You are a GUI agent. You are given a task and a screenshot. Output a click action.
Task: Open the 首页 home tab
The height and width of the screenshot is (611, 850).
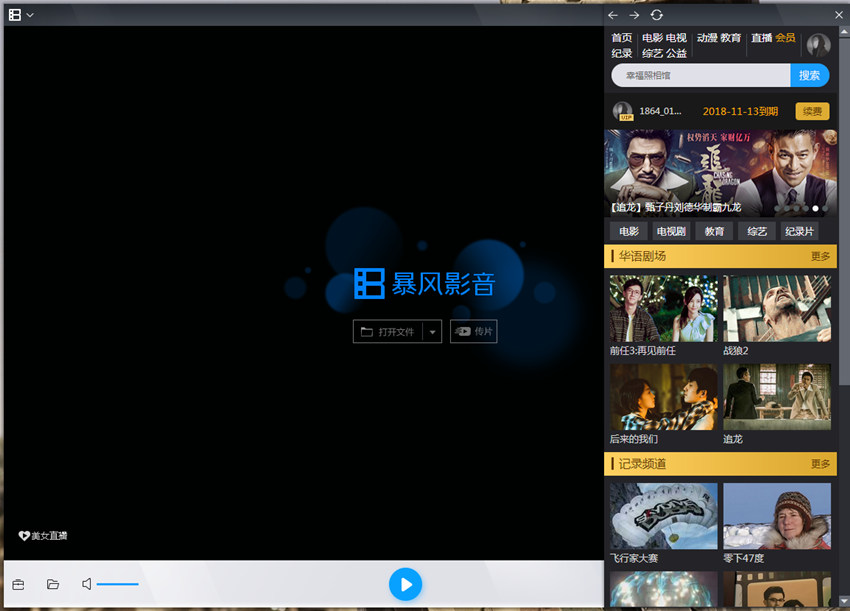(622, 38)
